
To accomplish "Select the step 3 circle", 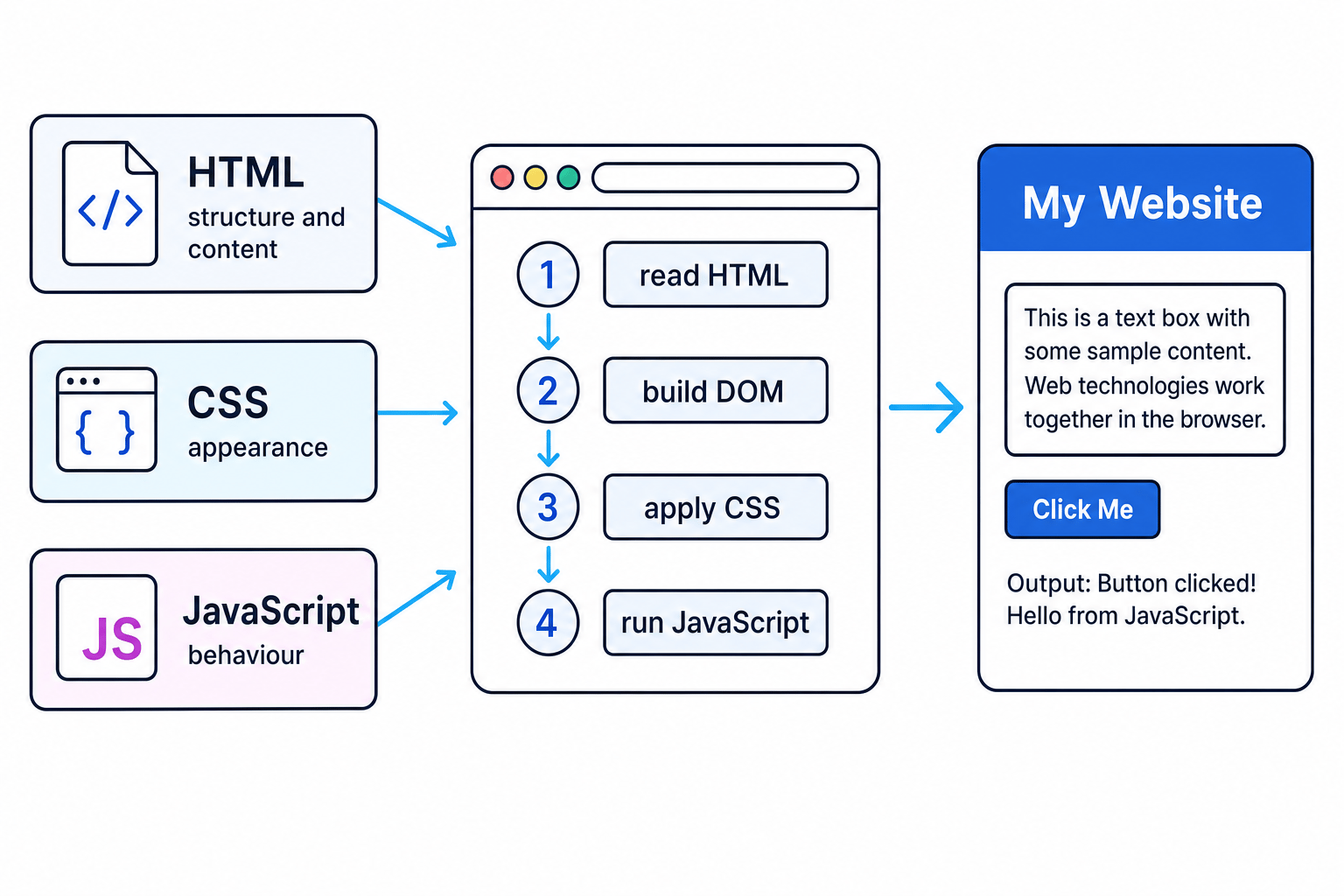I will pos(549,507).
